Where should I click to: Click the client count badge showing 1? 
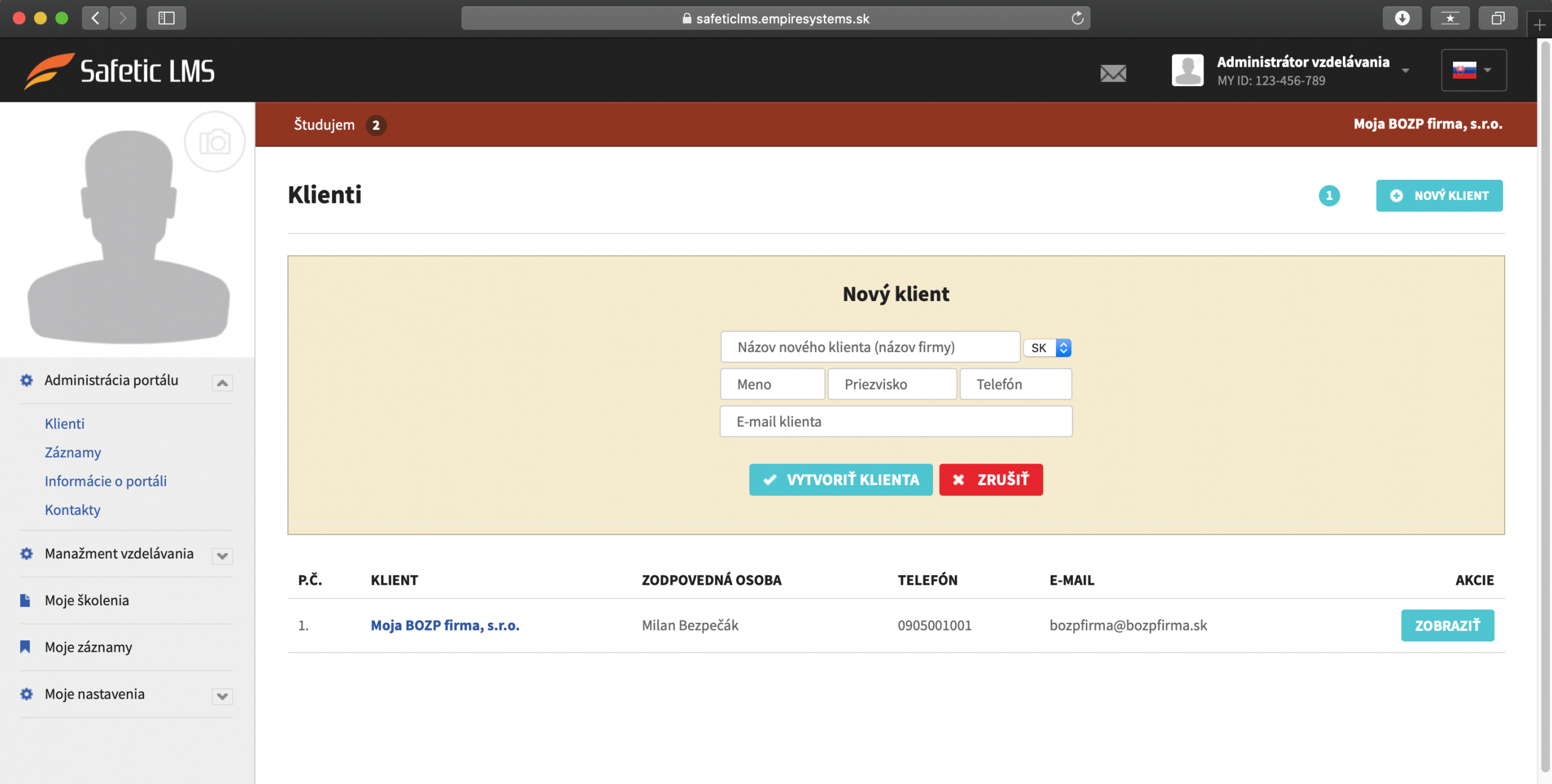click(x=1329, y=195)
